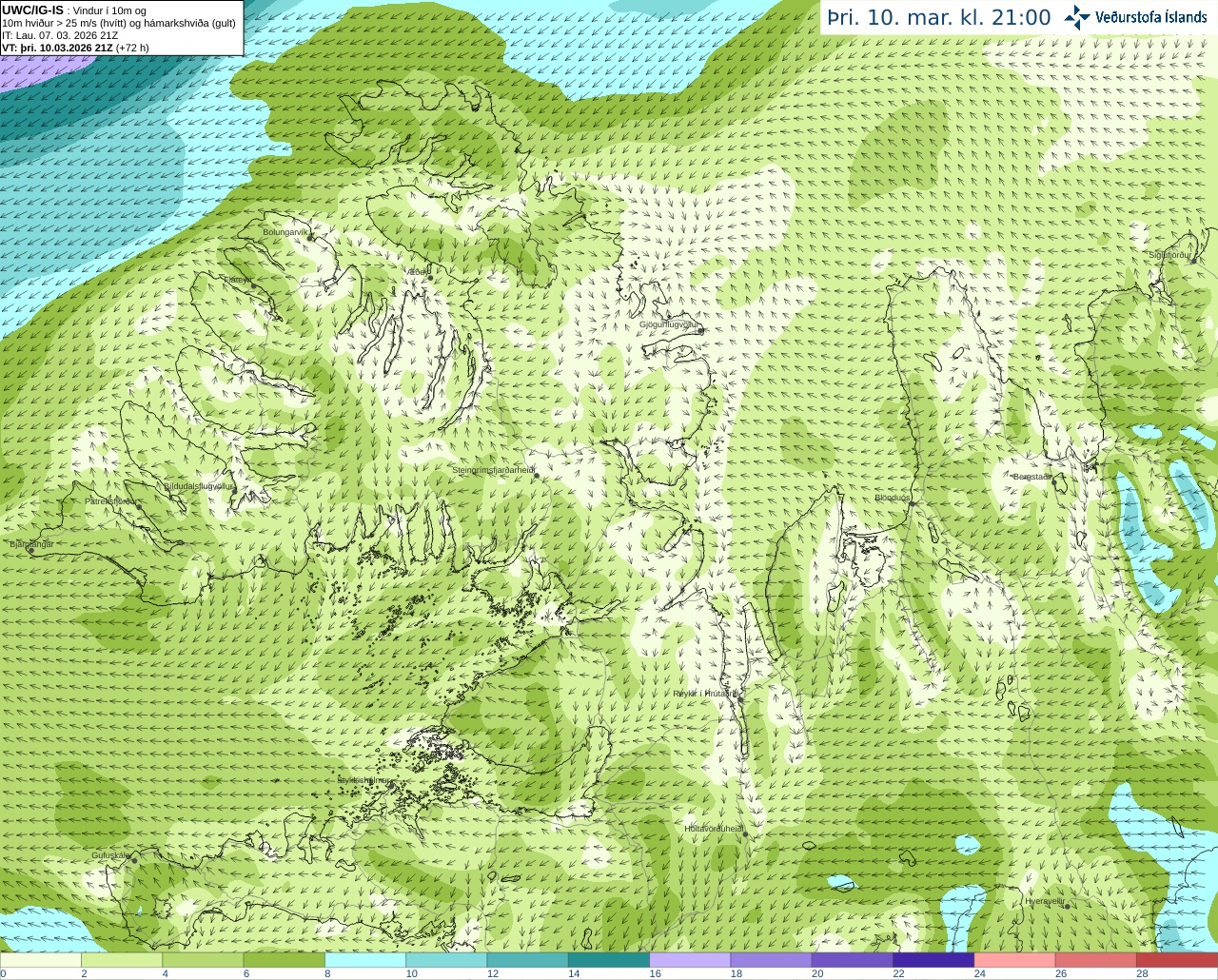The height and width of the screenshot is (980, 1218).
Task: Select the salmon 26–28 m/s legend swatch
Action: (1095, 960)
